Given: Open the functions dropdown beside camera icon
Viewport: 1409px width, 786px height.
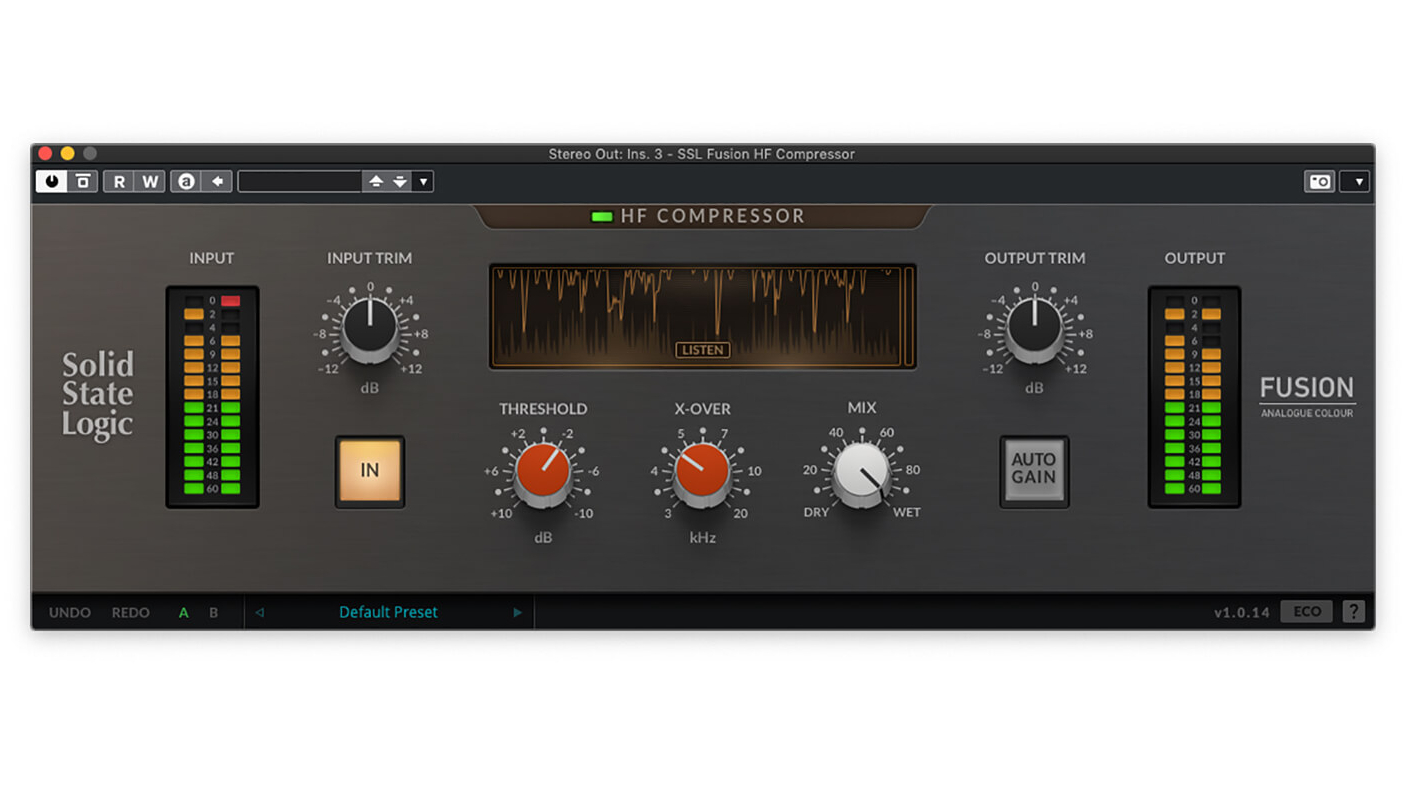Looking at the screenshot, I should [x=1357, y=181].
